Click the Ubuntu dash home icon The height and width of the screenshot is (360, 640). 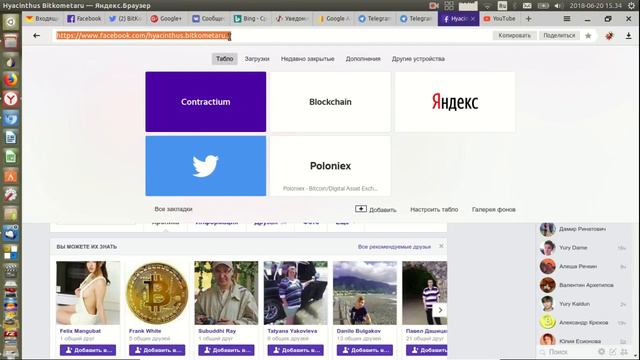tap(11, 22)
